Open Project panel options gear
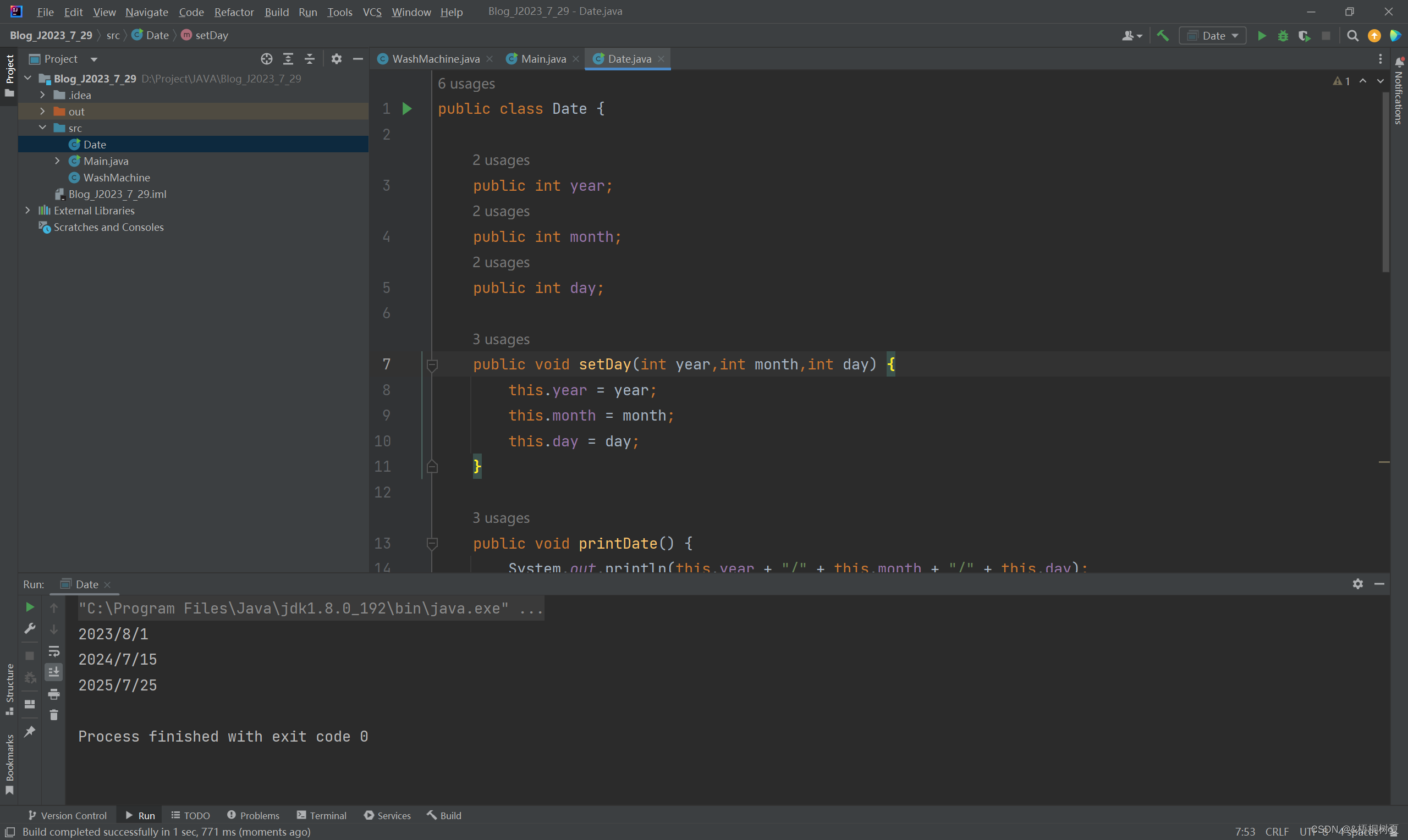1408x840 pixels. pyautogui.click(x=336, y=59)
